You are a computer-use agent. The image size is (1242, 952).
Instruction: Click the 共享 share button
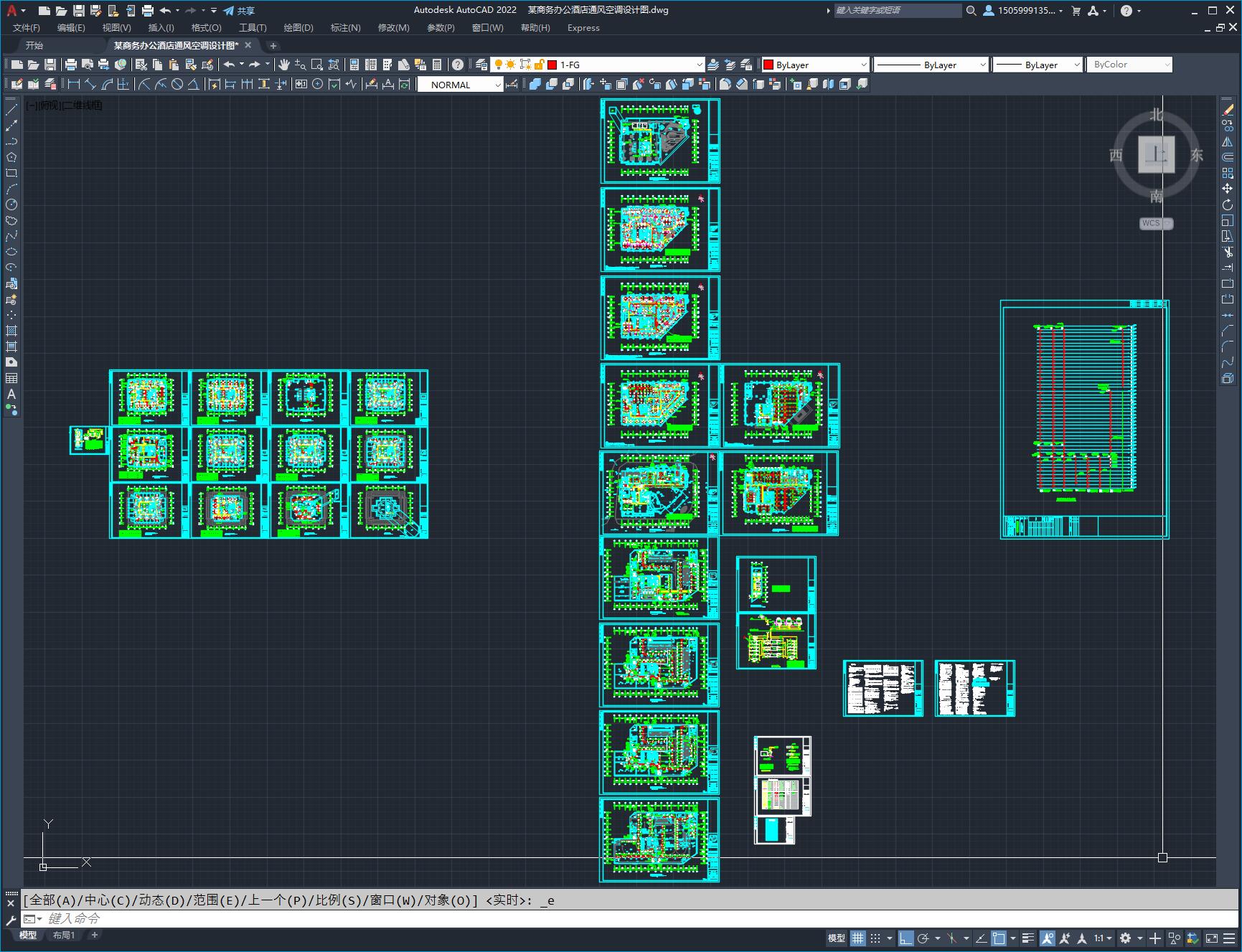click(x=240, y=11)
